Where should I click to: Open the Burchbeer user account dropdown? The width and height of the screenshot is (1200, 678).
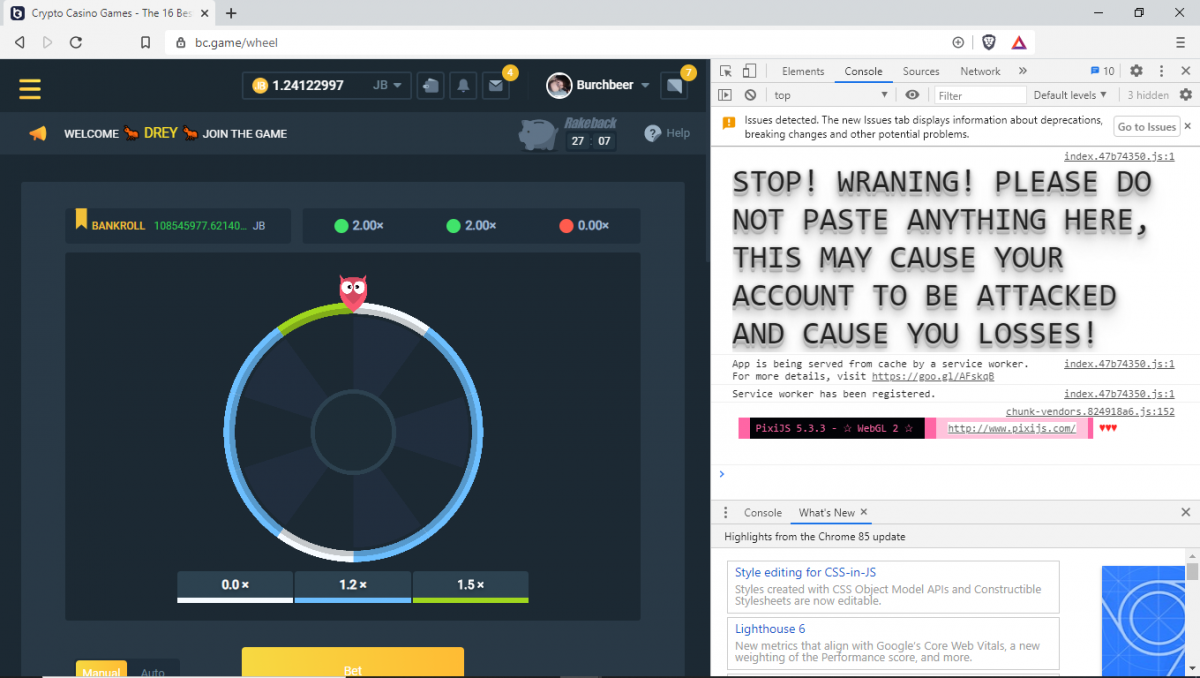tap(600, 86)
